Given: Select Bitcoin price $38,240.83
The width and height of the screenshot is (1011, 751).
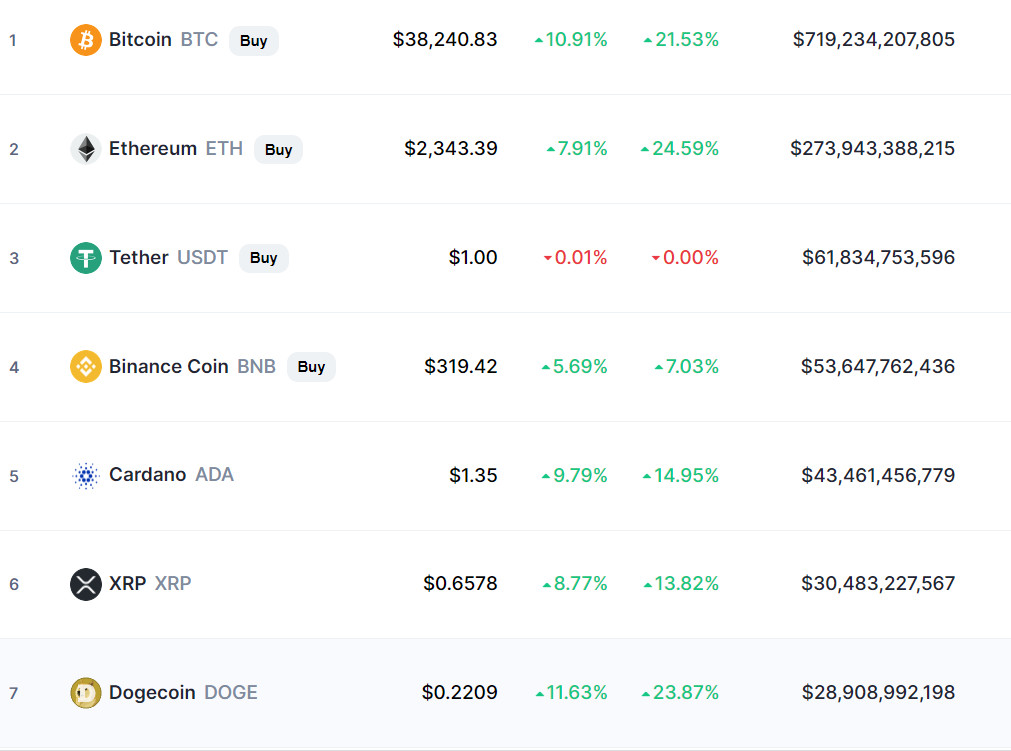Looking at the screenshot, I should (x=445, y=39).
